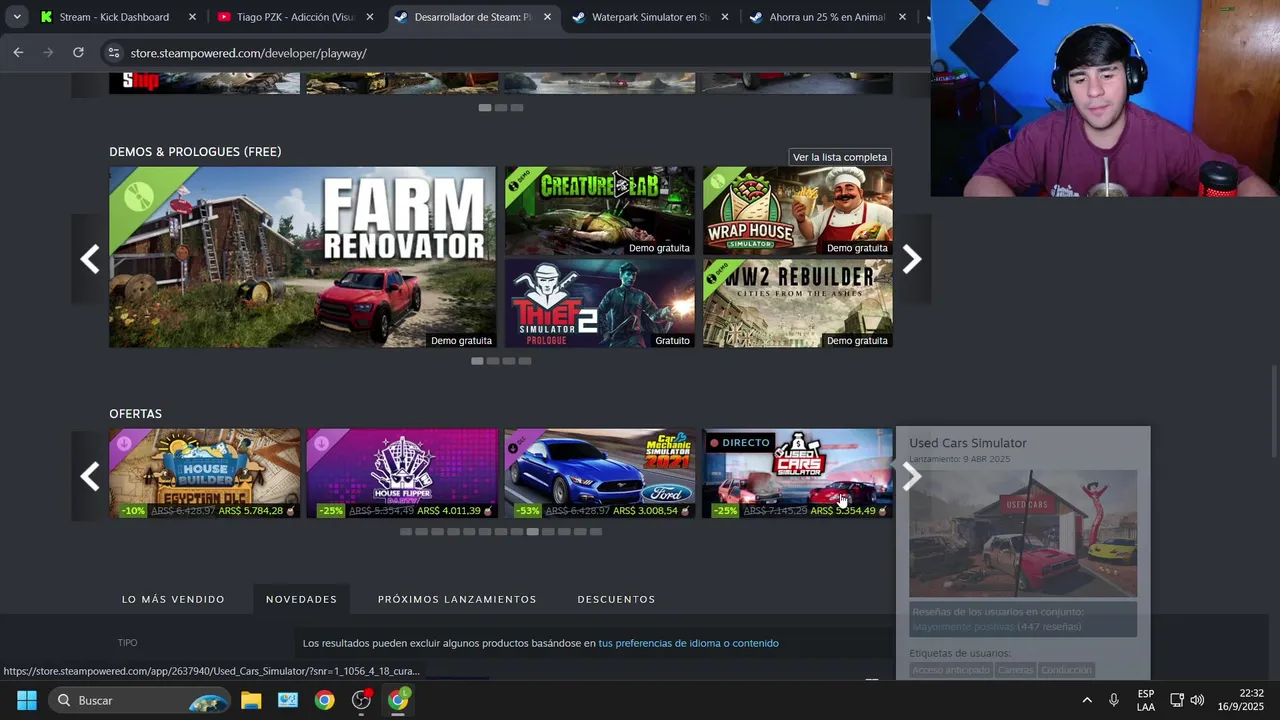
Task: Click the browser forward arrow
Action: point(48,52)
